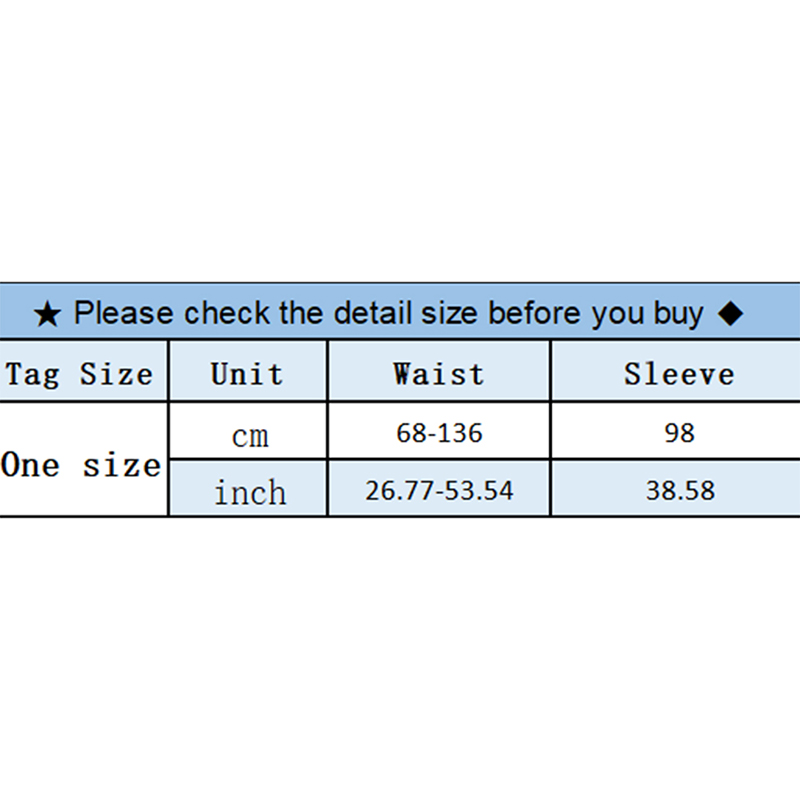The image size is (800, 800).
Task: Click the word Please in banner
Action: pos(123,313)
